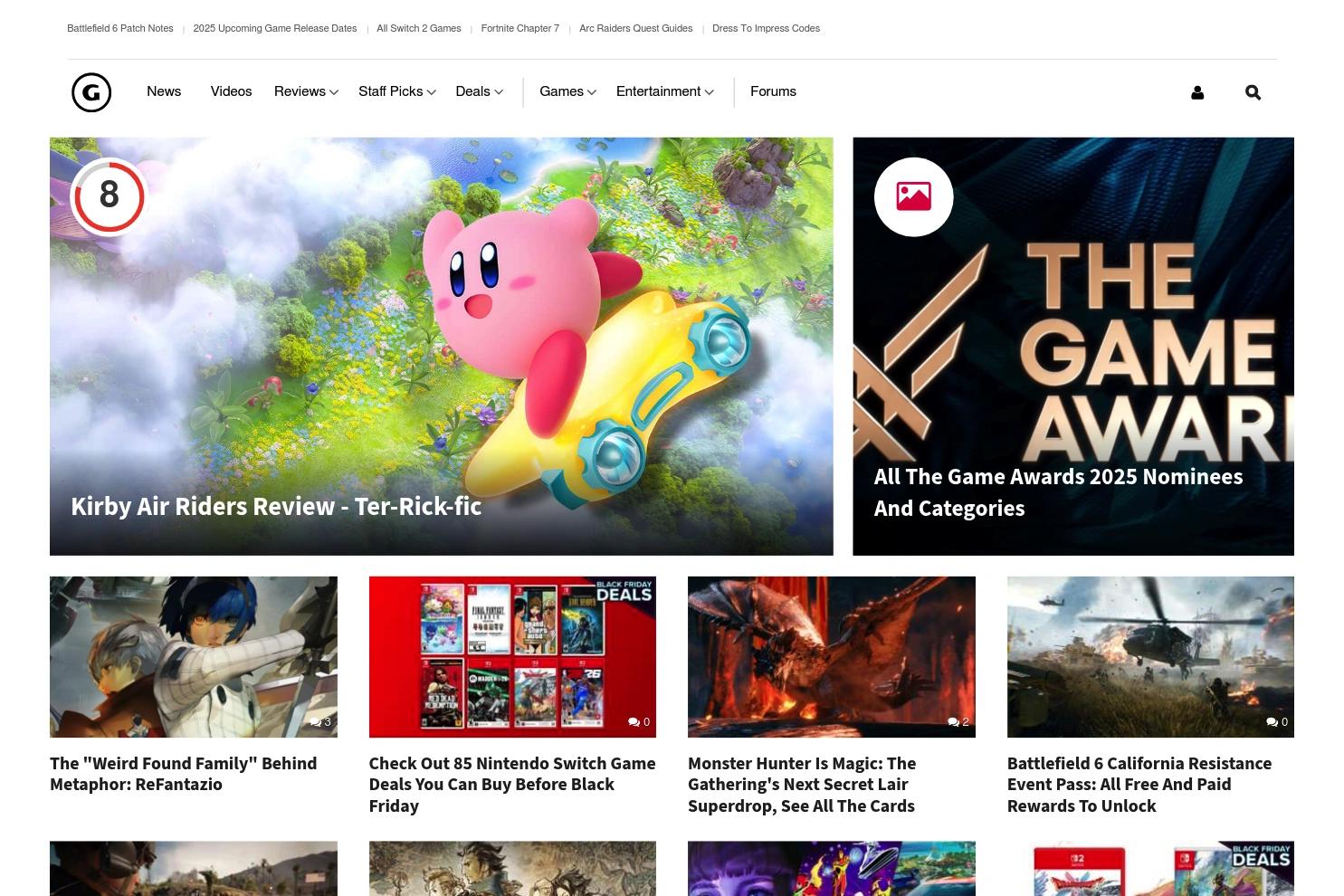Open Kirby Air Riders Review headline

[276, 506]
